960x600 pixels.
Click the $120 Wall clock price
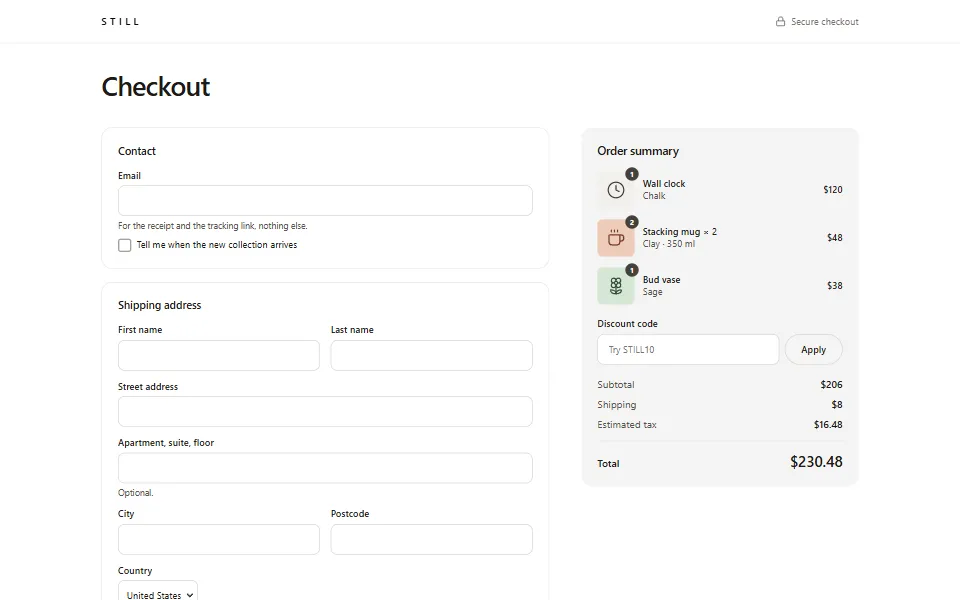[x=833, y=190]
